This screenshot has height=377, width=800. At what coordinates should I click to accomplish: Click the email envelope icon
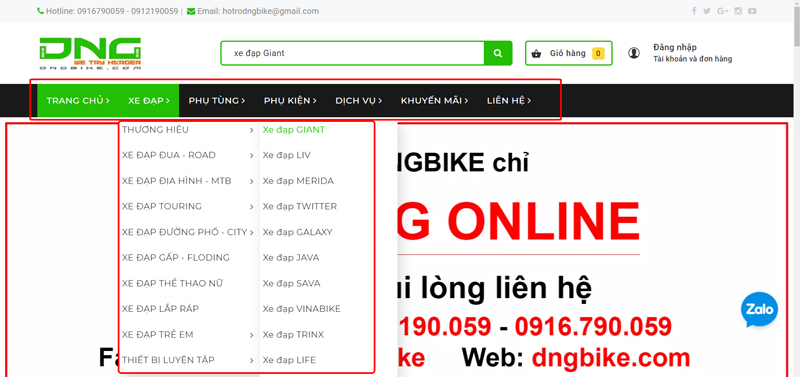tap(191, 11)
